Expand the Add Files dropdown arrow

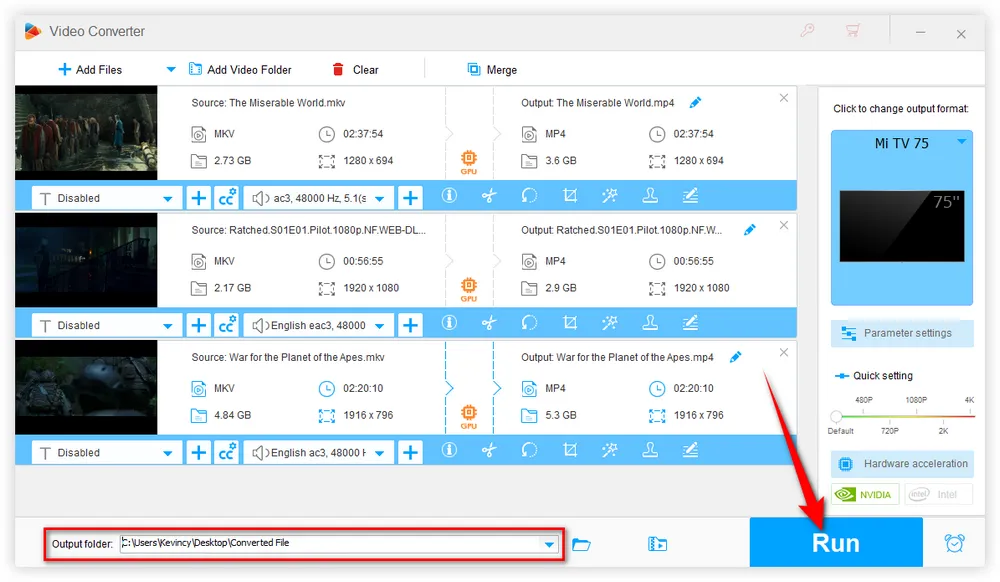click(x=170, y=69)
